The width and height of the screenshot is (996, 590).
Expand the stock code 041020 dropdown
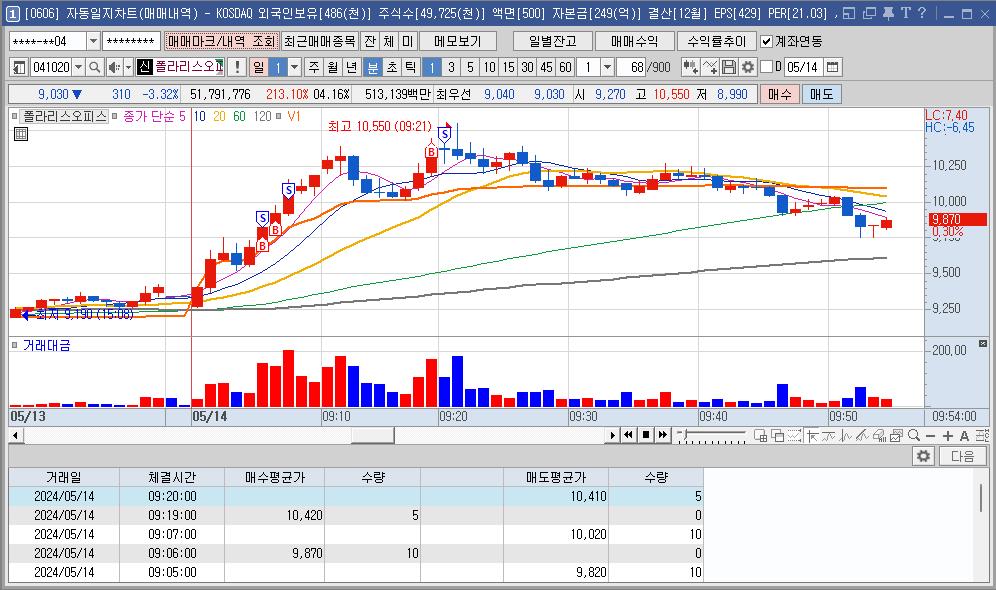(x=78, y=67)
